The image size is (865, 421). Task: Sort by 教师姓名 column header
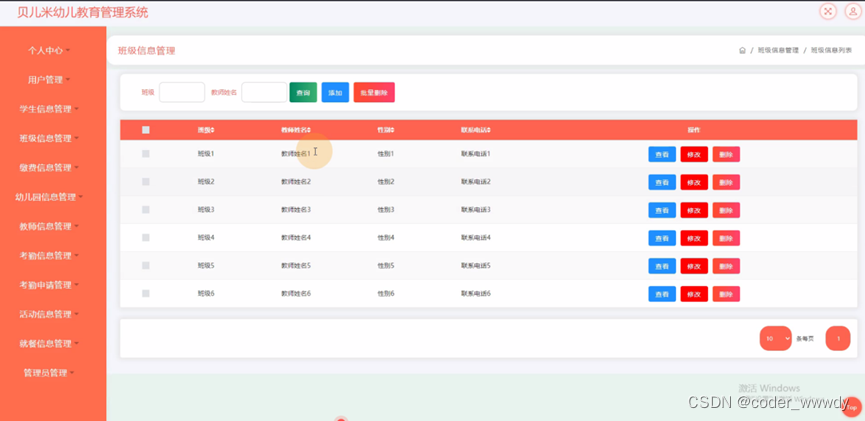click(x=296, y=130)
